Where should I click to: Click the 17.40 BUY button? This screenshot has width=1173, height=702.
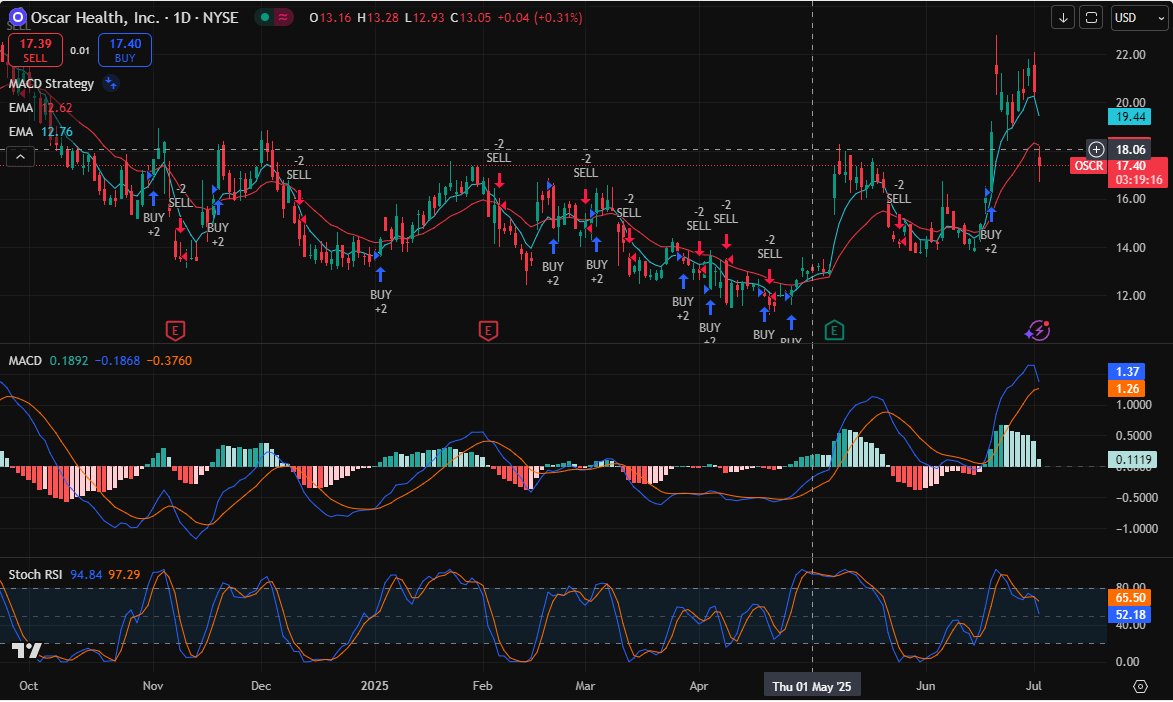125,50
